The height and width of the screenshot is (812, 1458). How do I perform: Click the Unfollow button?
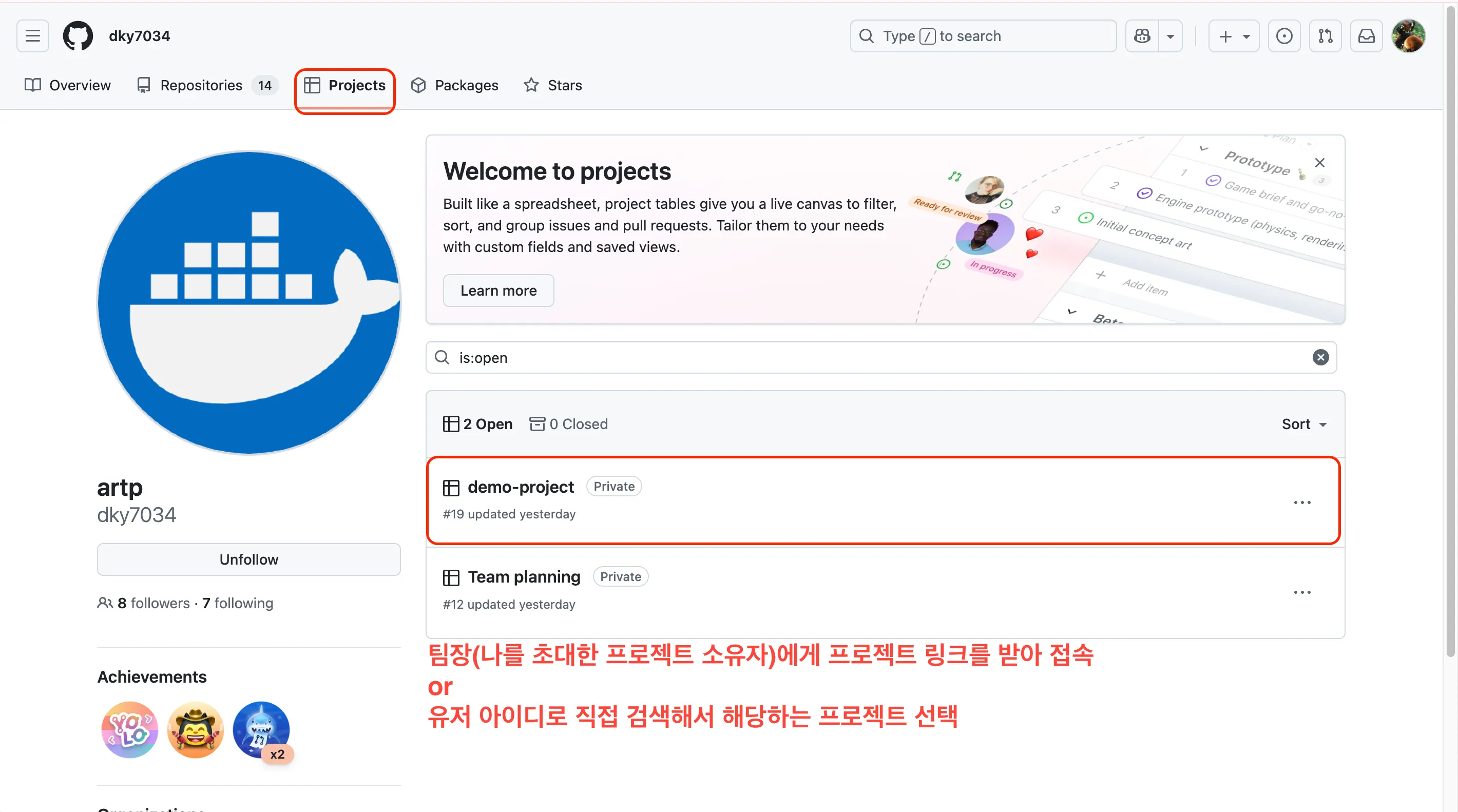[248, 559]
